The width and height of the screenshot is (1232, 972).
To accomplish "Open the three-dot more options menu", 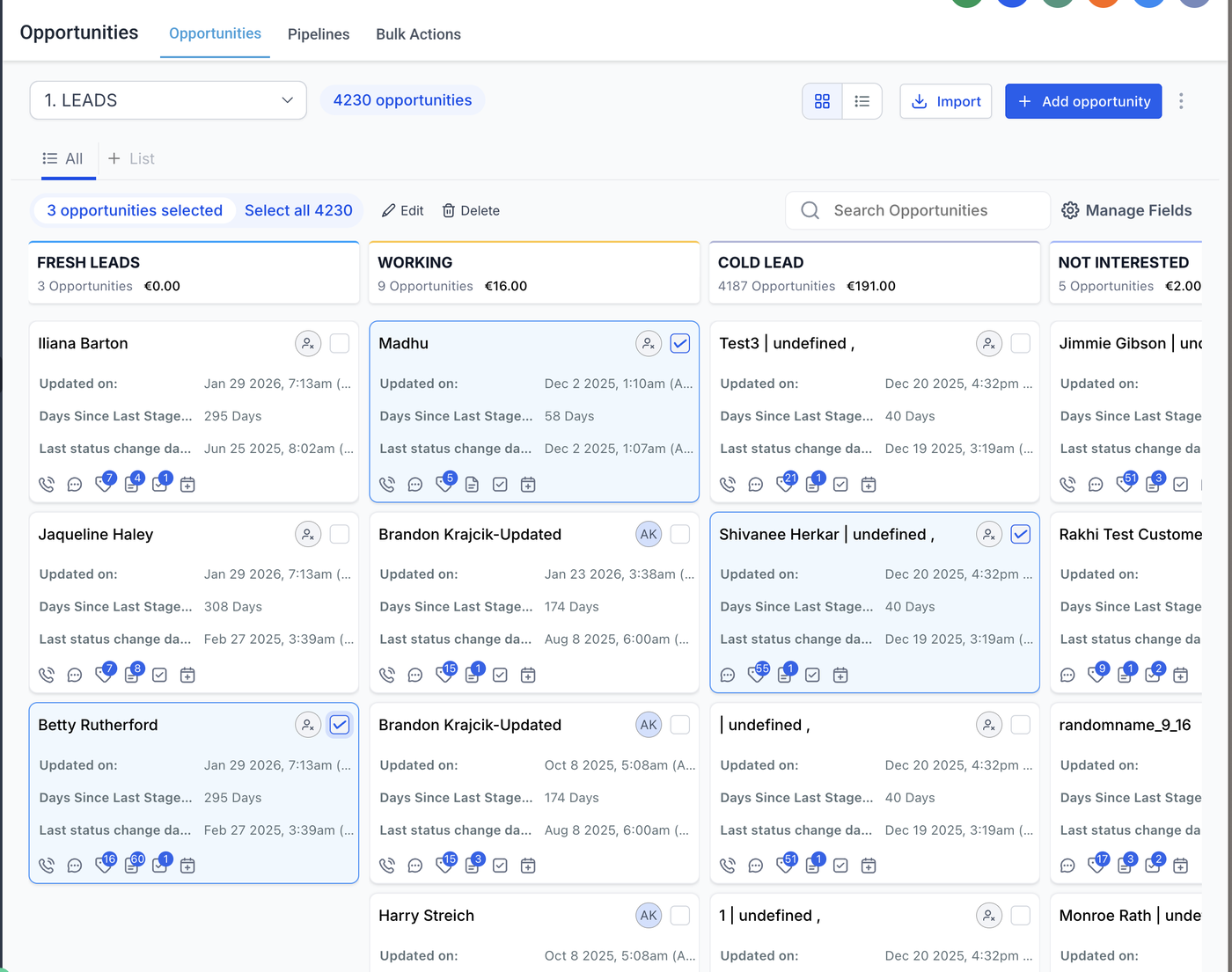I will [1181, 102].
